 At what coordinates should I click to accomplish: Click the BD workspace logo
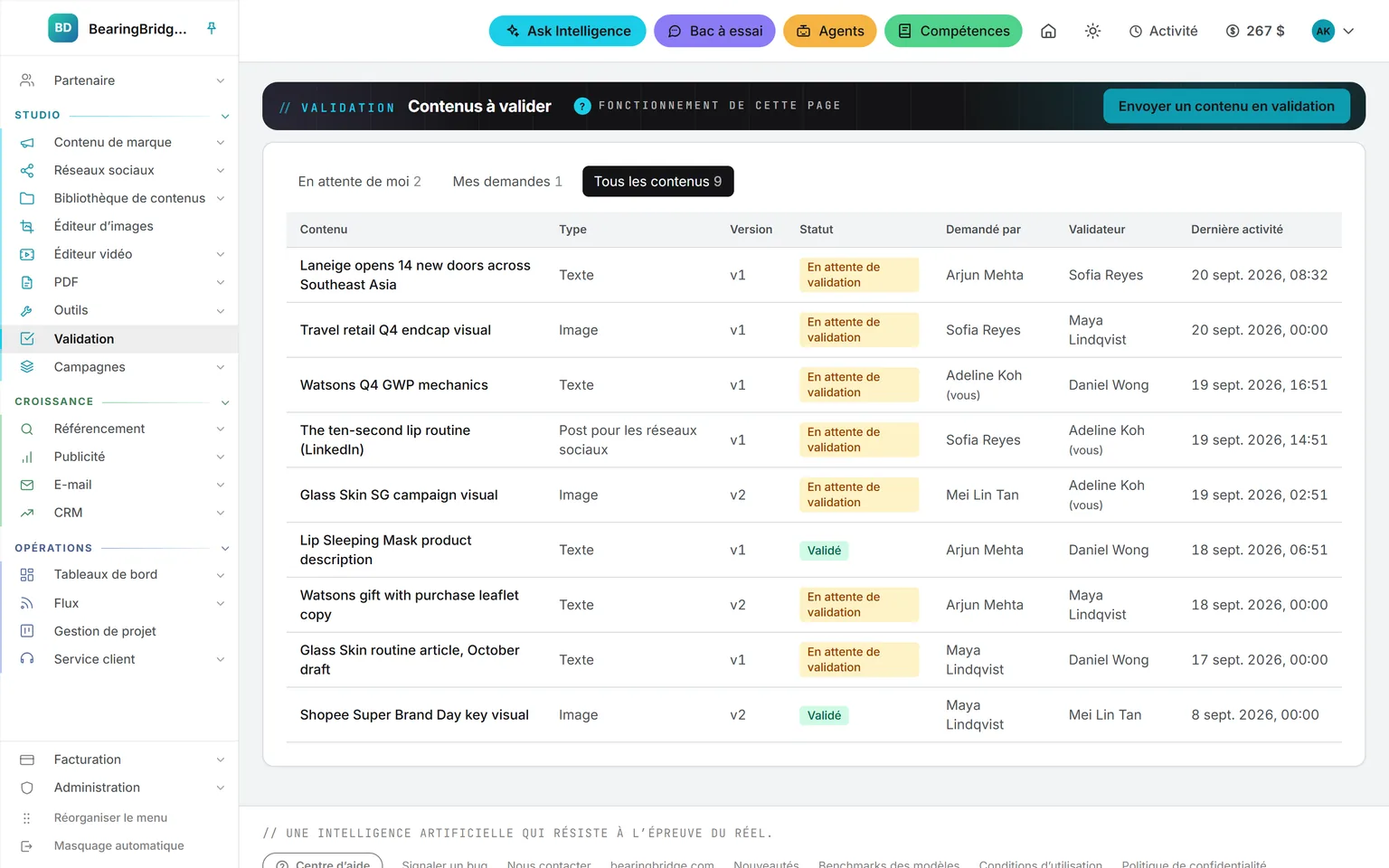pyautogui.click(x=63, y=29)
